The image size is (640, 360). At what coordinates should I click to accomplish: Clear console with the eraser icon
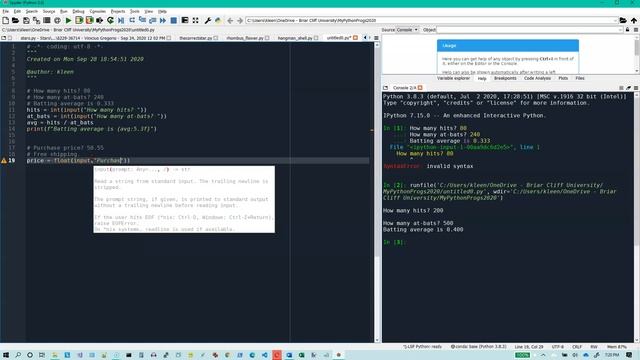pyautogui.click(x=629, y=88)
